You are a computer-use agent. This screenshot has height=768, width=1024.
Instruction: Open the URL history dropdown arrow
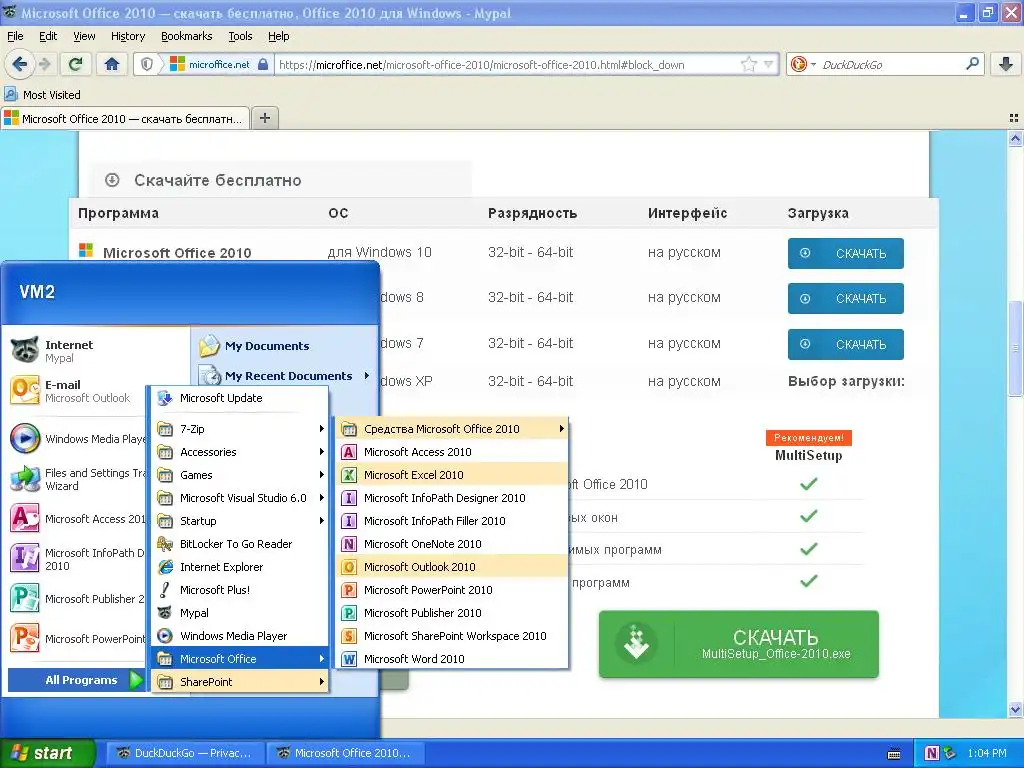[x=769, y=64]
